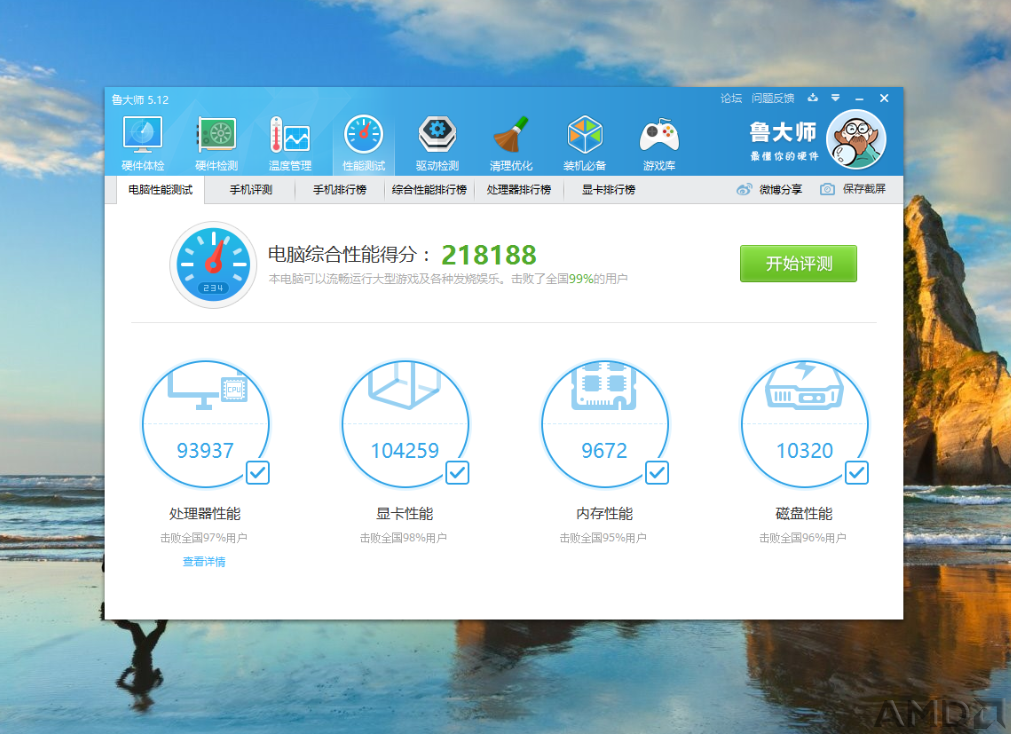Image resolution: width=1011 pixels, height=734 pixels.
Task: Select the 性能测试 performance test icon
Action: click(364, 134)
